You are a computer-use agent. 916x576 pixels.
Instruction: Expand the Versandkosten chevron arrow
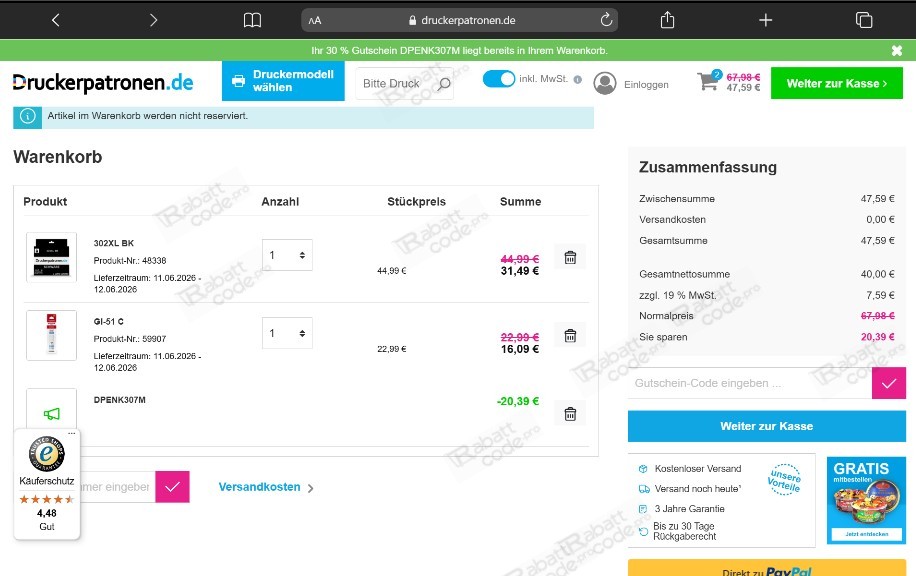click(310, 488)
